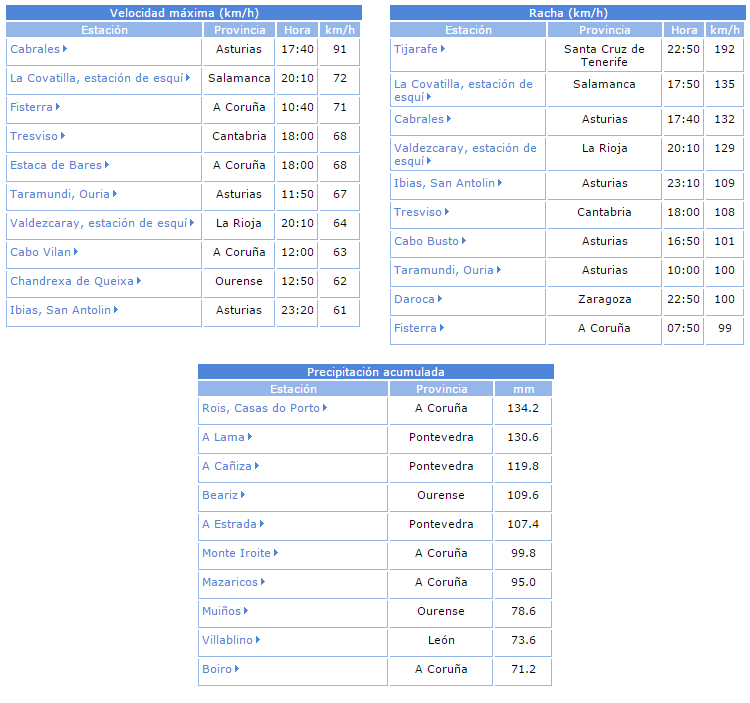Screen dimensions: 750x703
Task: Click the arrow icon next to Monte Iroite
Action: (275, 553)
